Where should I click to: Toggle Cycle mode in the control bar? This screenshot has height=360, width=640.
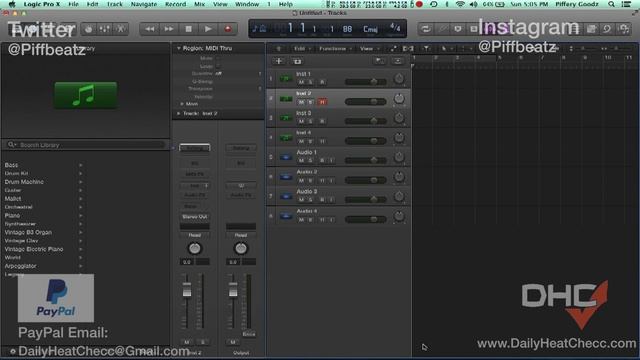[425, 29]
